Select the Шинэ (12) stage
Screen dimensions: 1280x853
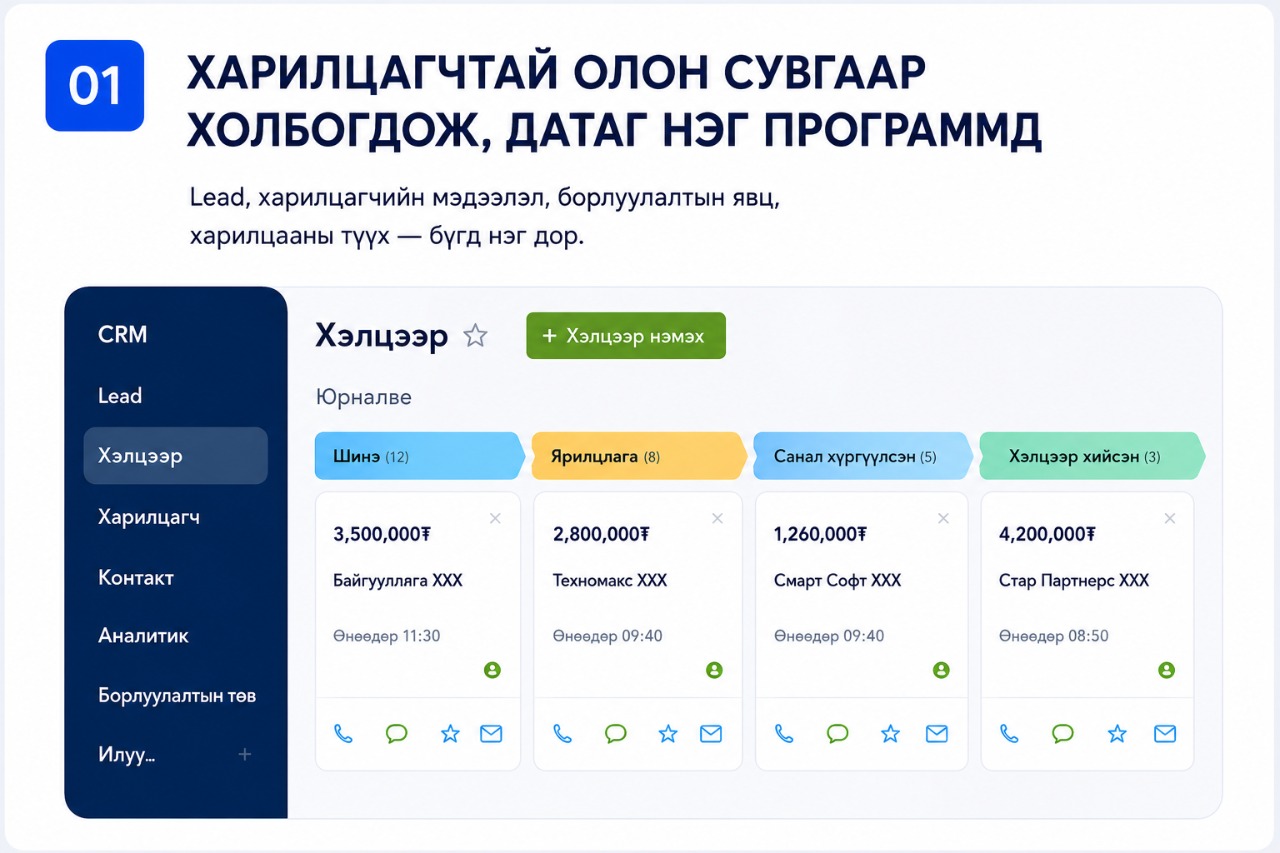pyautogui.click(x=420, y=457)
